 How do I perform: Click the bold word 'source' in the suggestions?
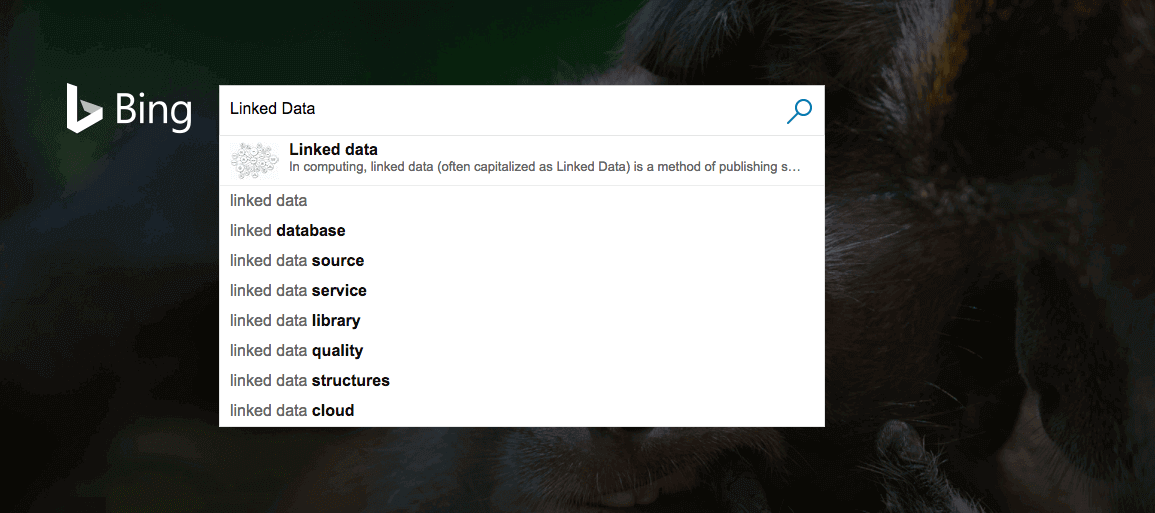tap(338, 261)
